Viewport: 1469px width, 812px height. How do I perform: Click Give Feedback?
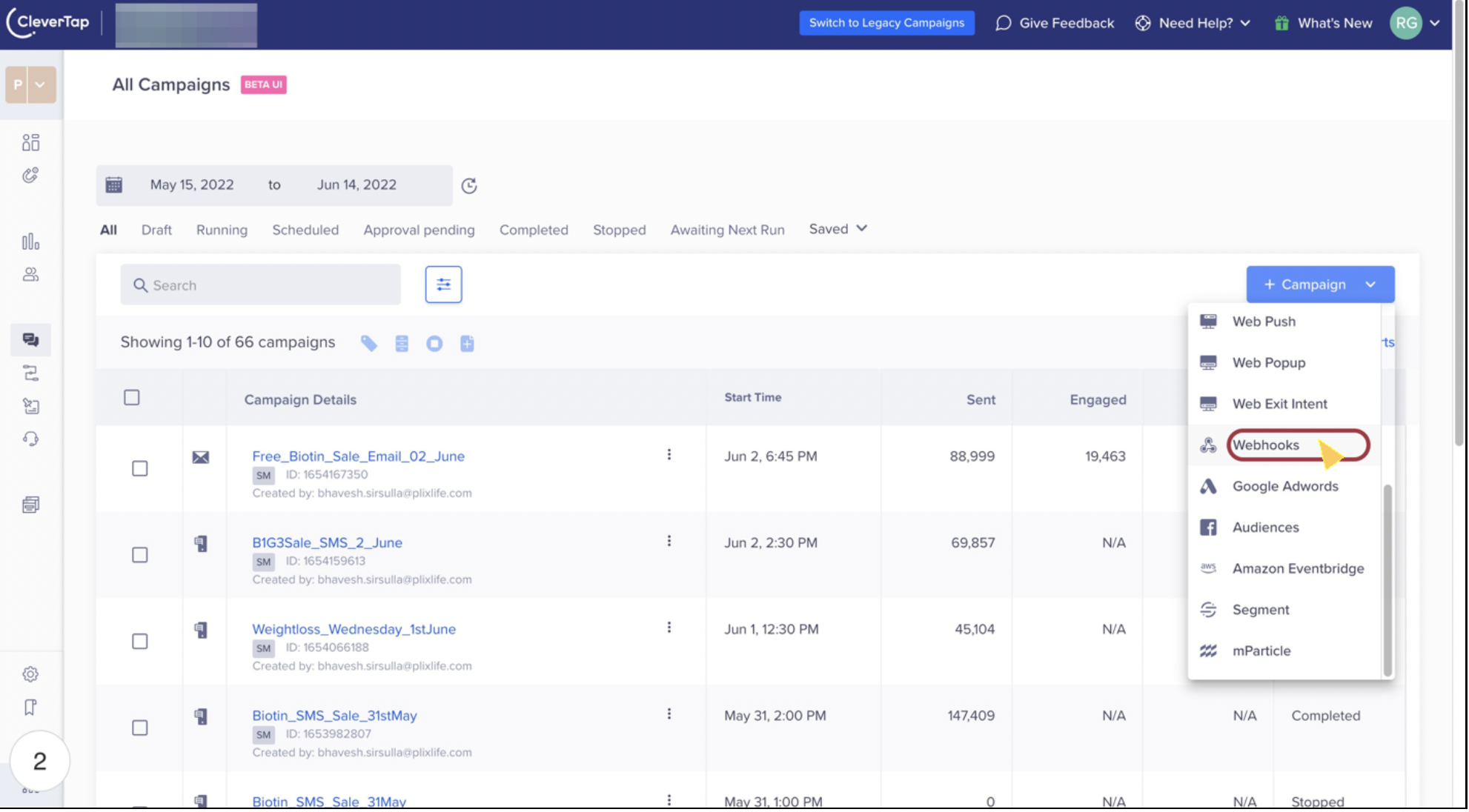(1055, 23)
